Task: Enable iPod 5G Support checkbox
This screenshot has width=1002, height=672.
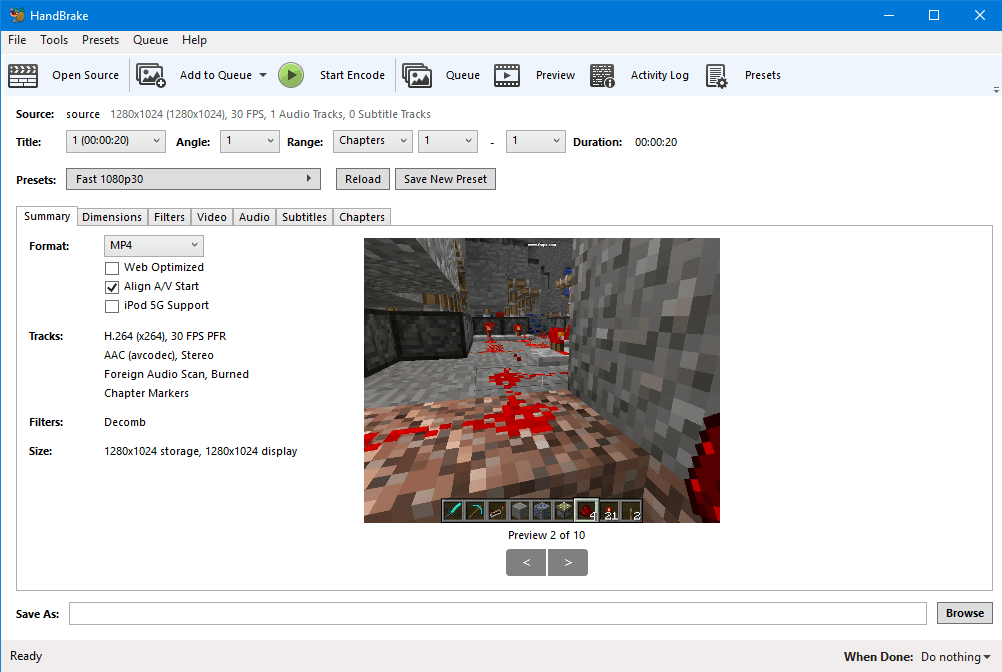Action: pos(112,306)
